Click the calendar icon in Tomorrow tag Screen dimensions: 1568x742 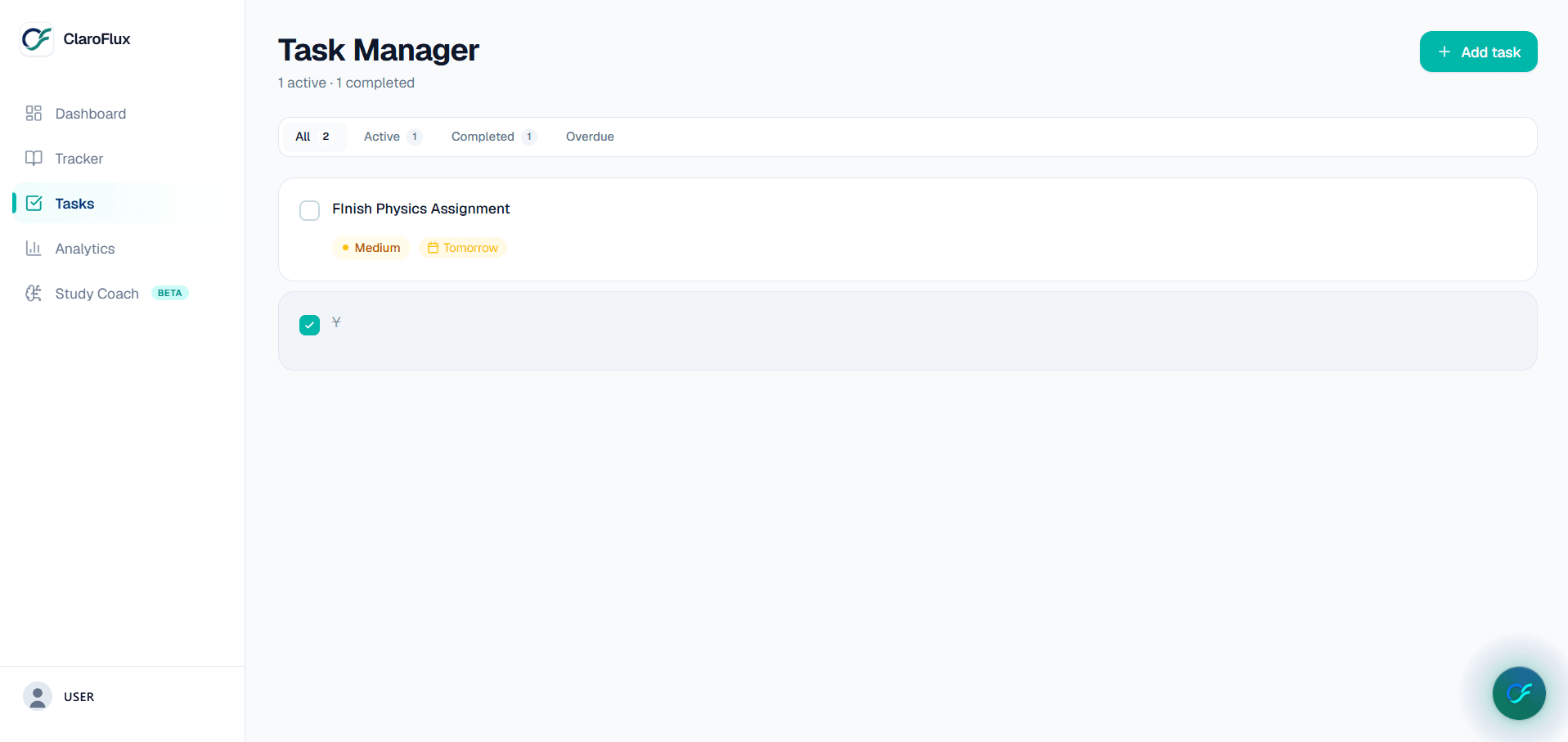click(x=433, y=248)
